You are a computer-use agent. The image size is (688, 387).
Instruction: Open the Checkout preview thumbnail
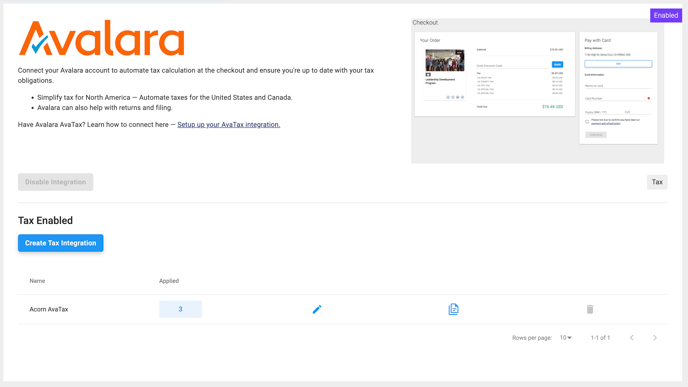coord(538,91)
